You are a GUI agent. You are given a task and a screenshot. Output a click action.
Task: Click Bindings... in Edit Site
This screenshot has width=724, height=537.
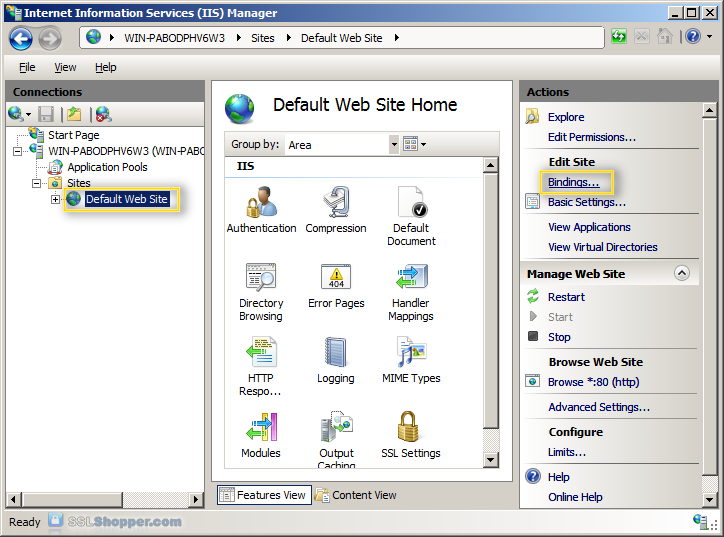(x=573, y=182)
